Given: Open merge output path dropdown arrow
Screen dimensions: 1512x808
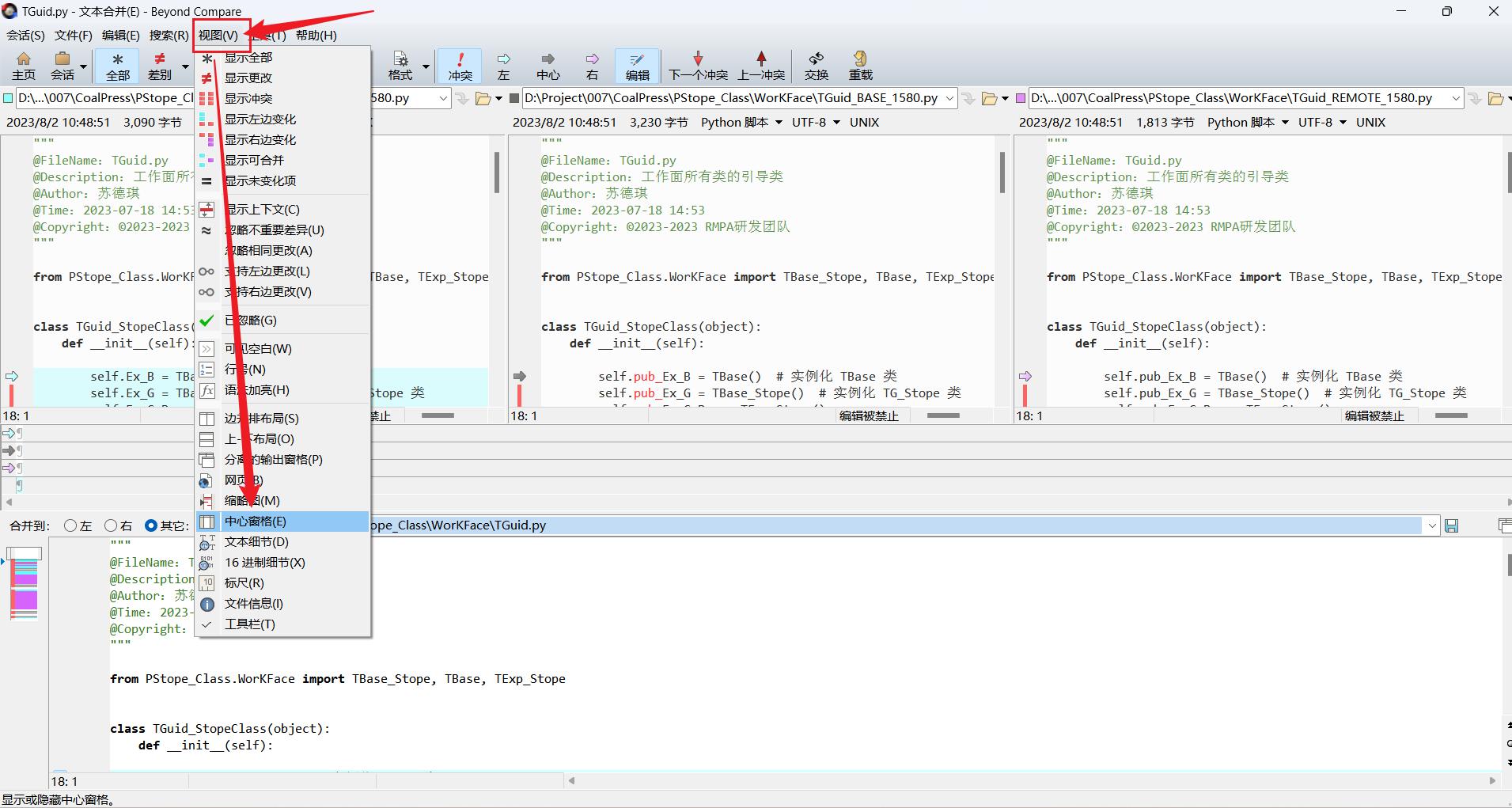Looking at the screenshot, I should [1432, 525].
